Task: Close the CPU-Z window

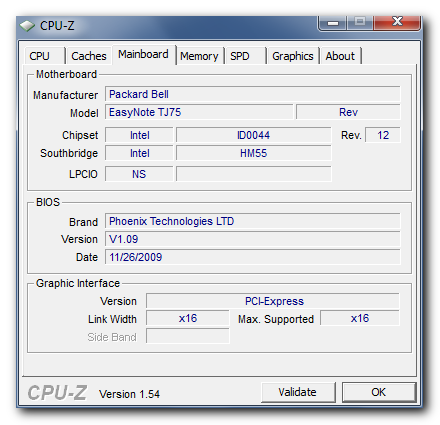Action: 397,23
